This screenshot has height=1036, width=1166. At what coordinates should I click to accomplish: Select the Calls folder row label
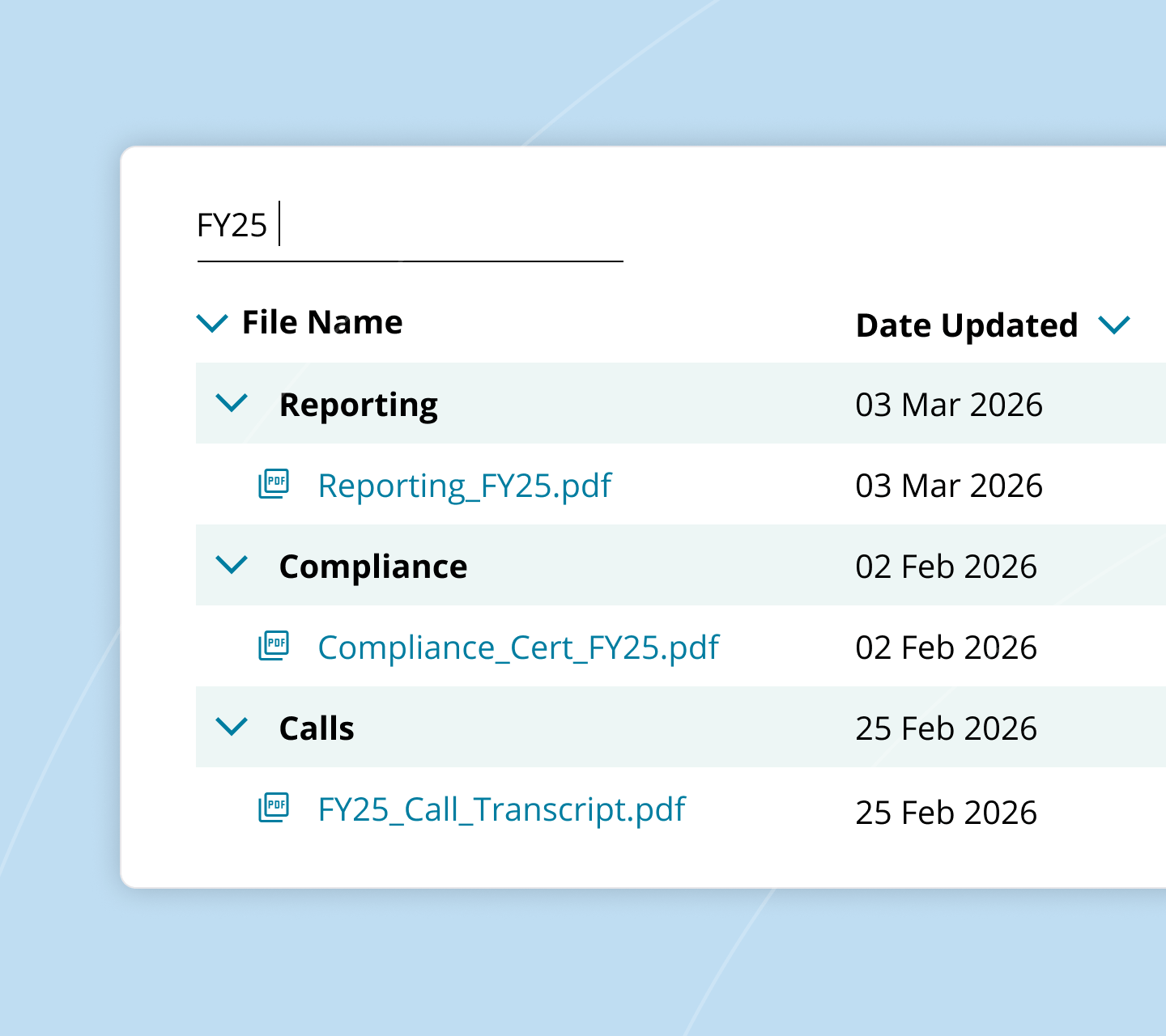tap(317, 728)
